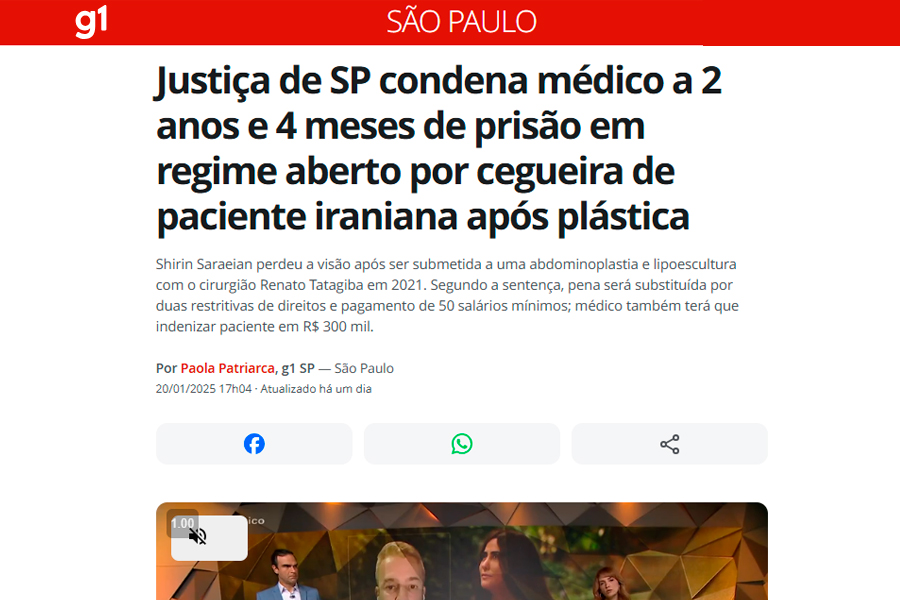
Task: Open author Paola Patriarca's page
Action: [227, 368]
